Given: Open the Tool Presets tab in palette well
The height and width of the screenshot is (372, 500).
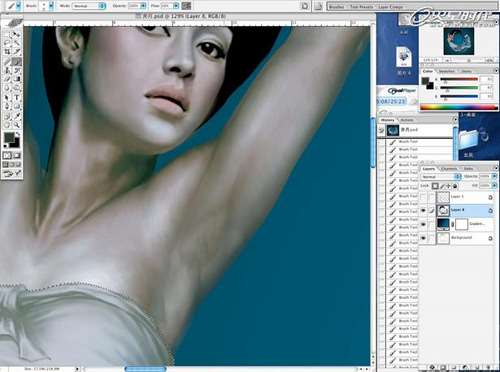Looking at the screenshot, I should tap(361, 6).
